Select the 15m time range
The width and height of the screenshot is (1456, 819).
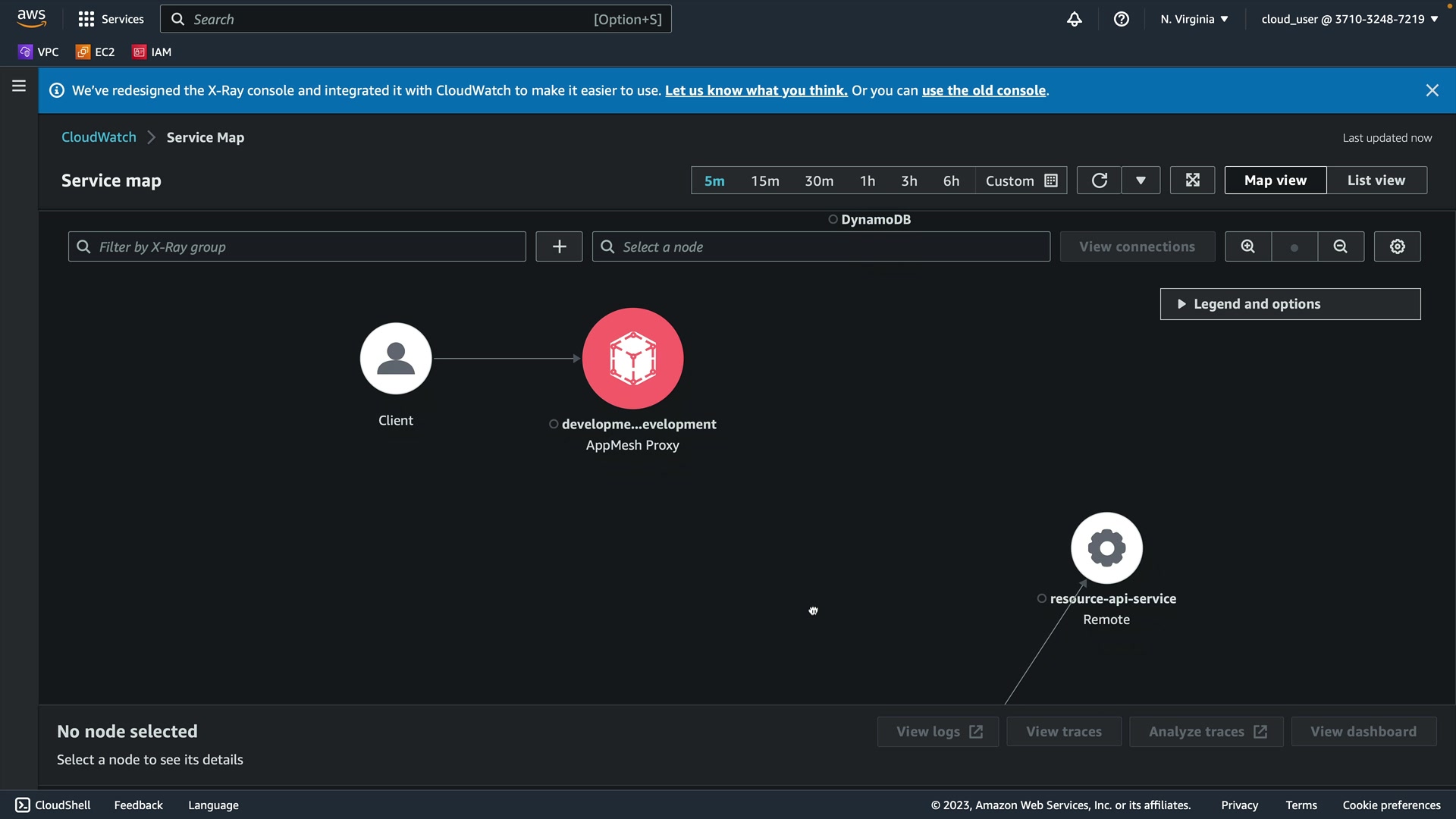coord(764,180)
